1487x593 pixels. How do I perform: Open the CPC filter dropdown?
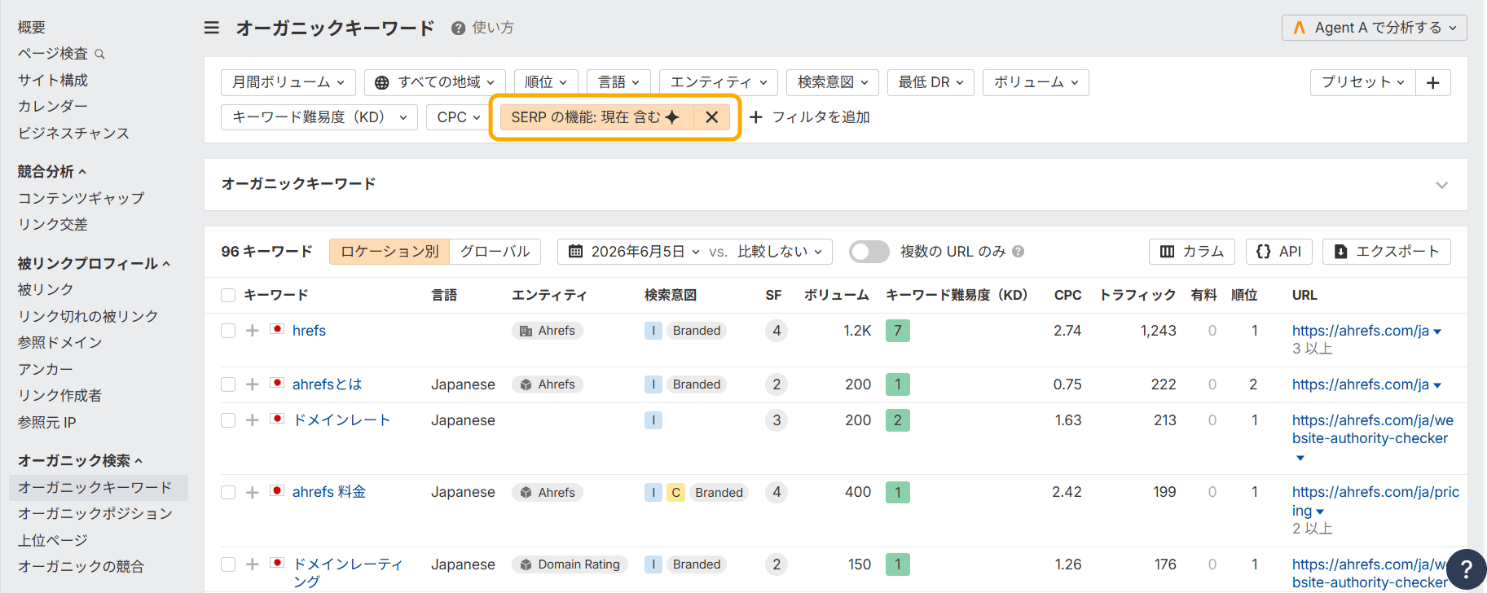point(459,117)
